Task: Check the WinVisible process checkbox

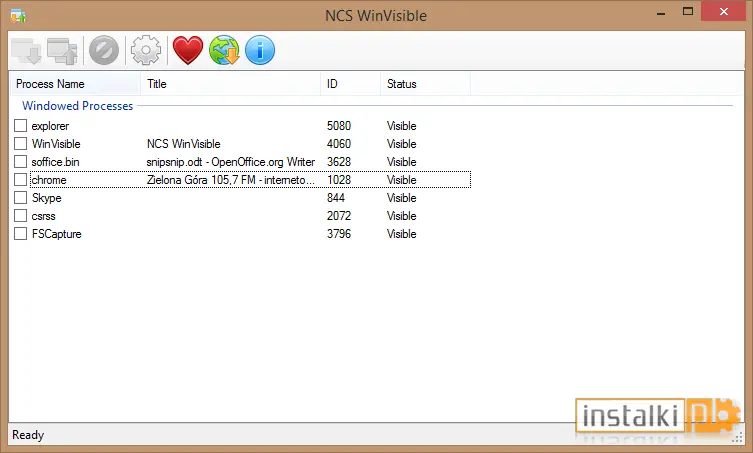Action: click(20, 144)
